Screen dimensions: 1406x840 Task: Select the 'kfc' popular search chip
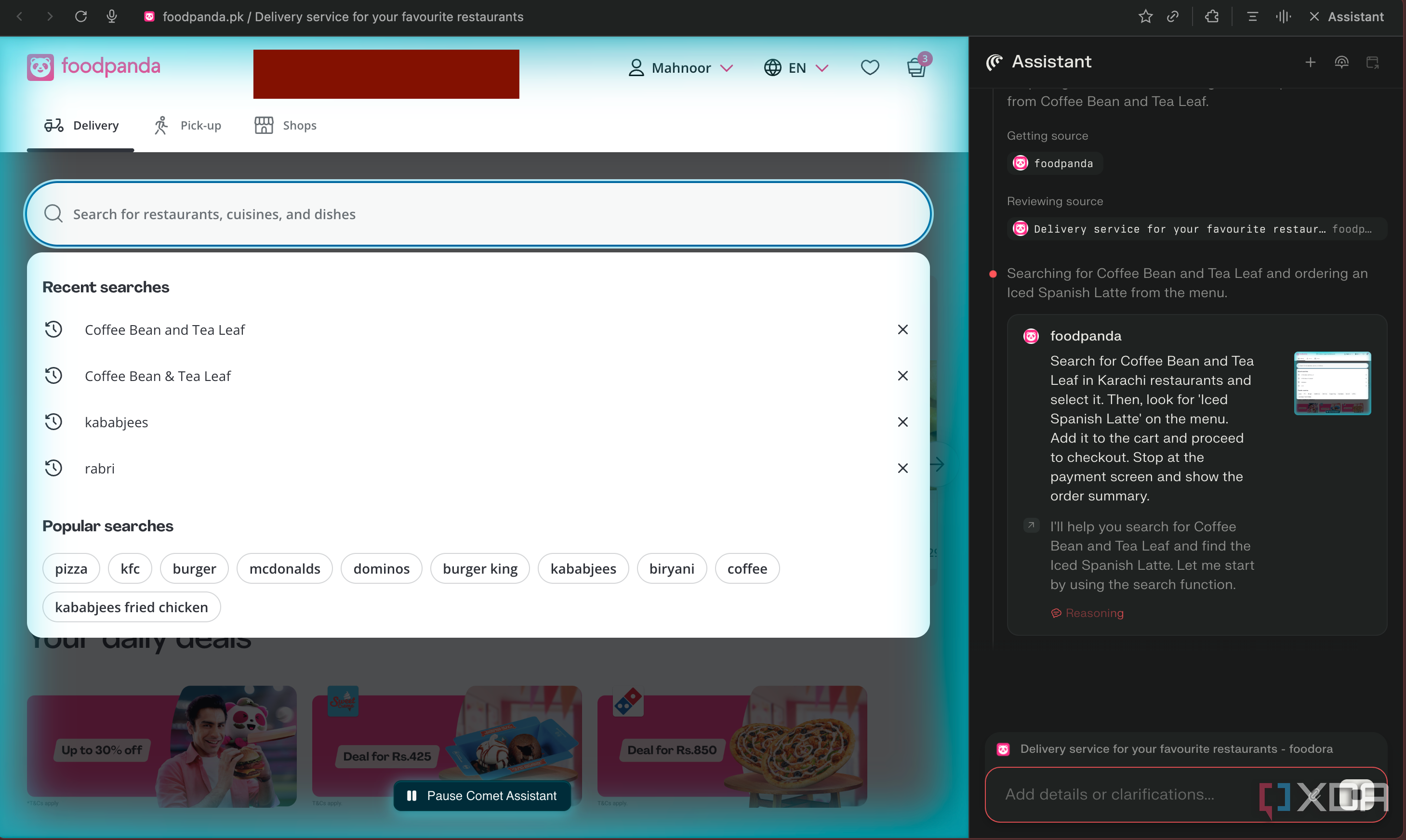[130, 568]
